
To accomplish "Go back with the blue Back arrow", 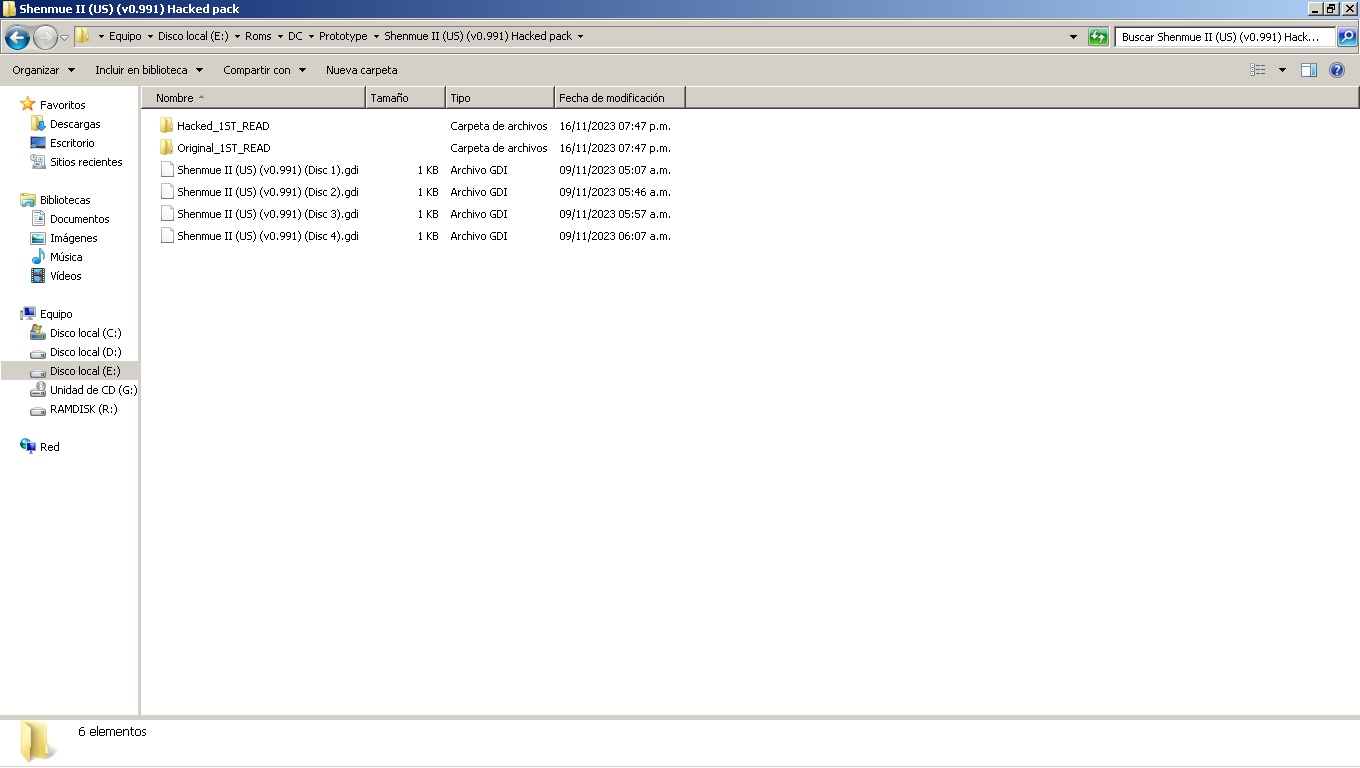I will pos(17,38).
